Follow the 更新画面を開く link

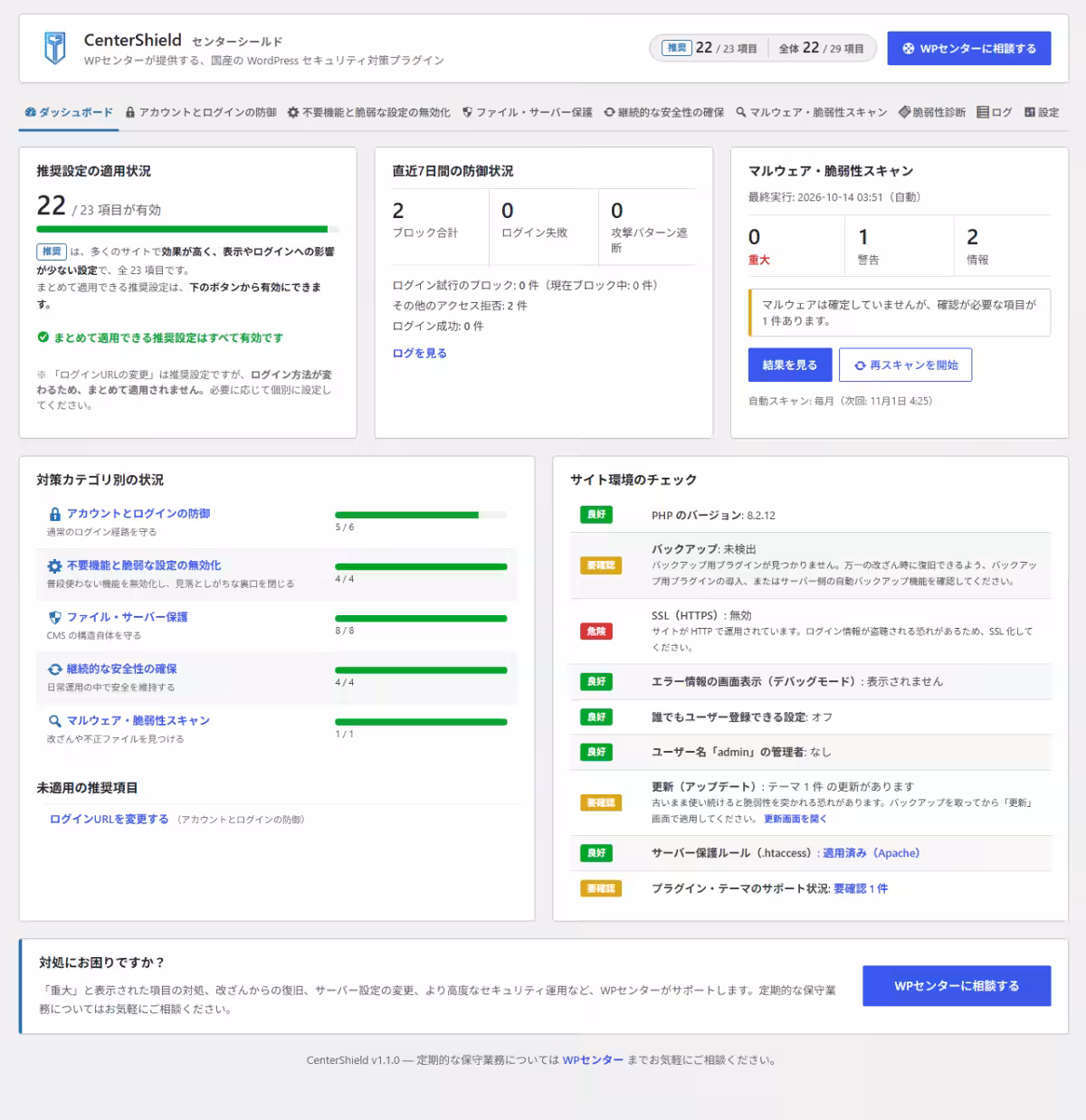(x=795, y=819)
